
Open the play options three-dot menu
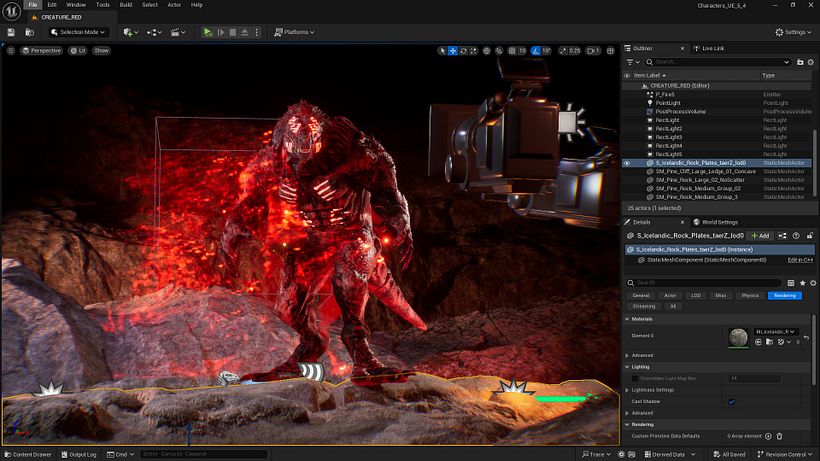256,32
